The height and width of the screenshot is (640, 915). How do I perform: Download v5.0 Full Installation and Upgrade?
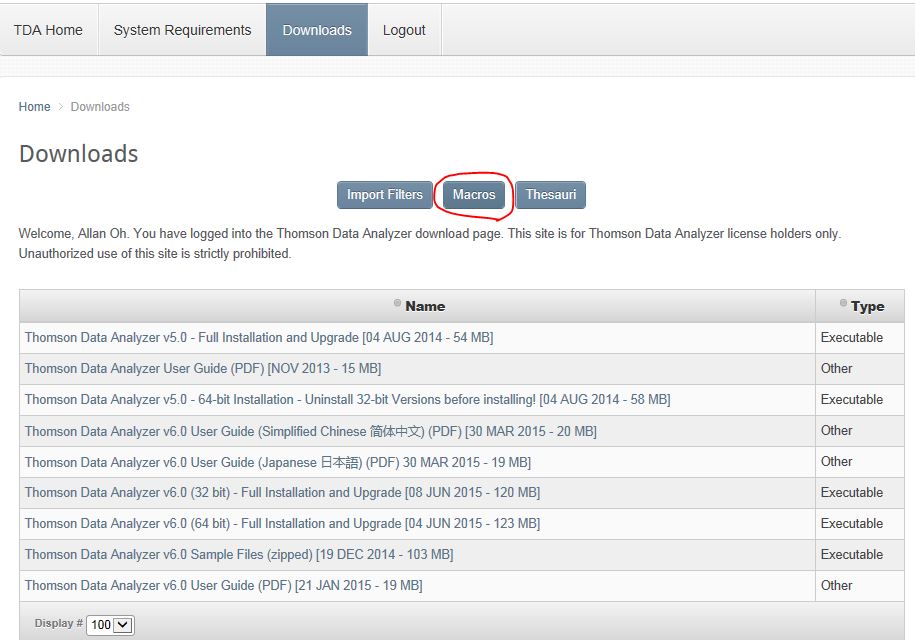(258, 338)
